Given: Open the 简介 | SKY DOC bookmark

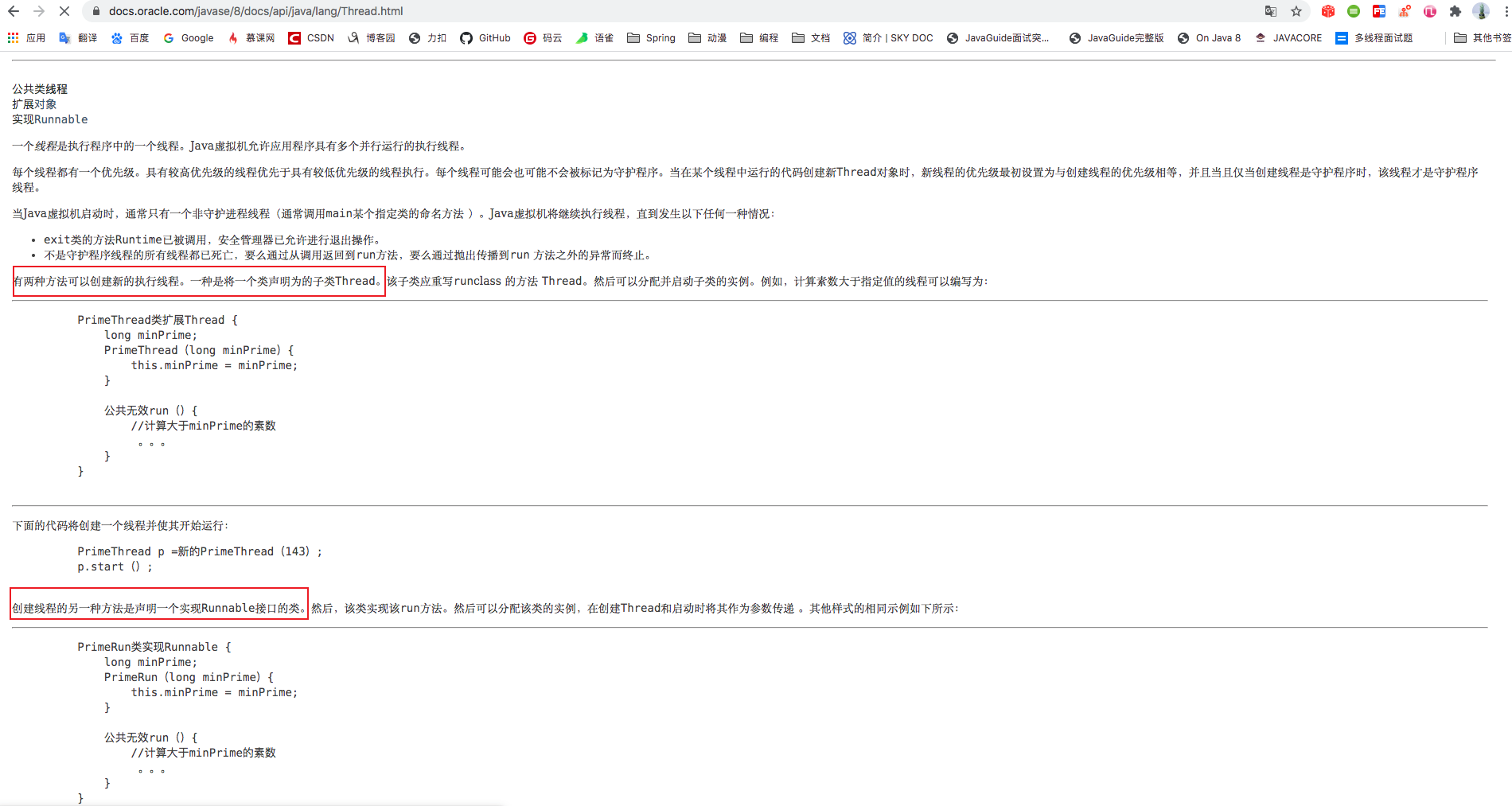Looking at the screenshot, I should point(888,38).
